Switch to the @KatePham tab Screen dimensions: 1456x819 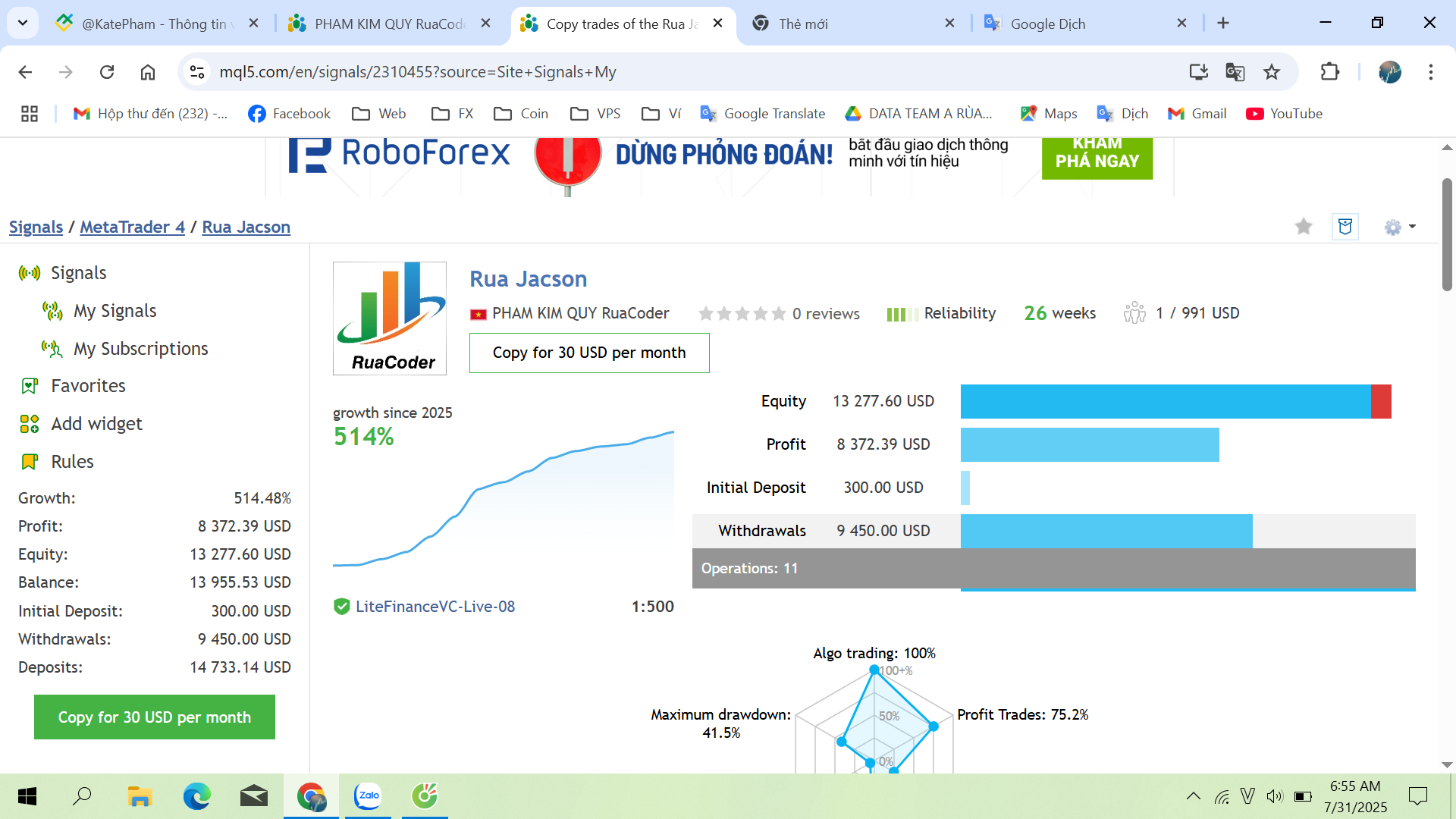[155, 24]
